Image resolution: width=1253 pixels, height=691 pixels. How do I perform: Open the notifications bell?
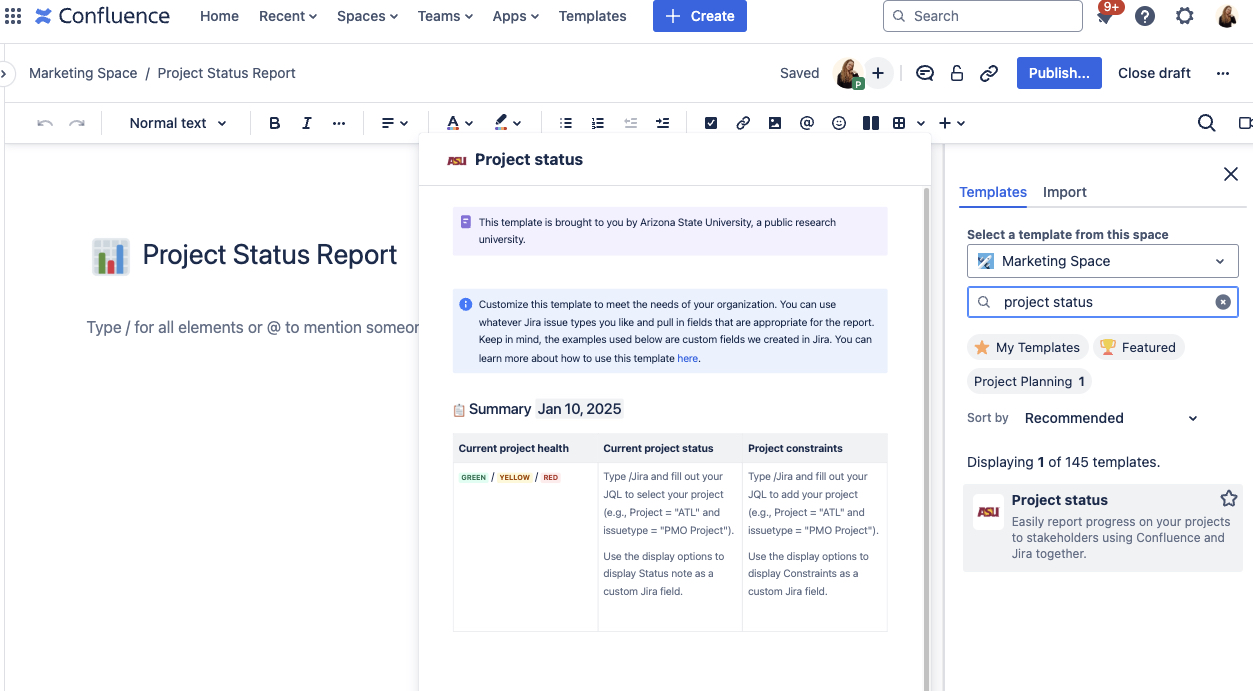click(x=1105, y=16)
